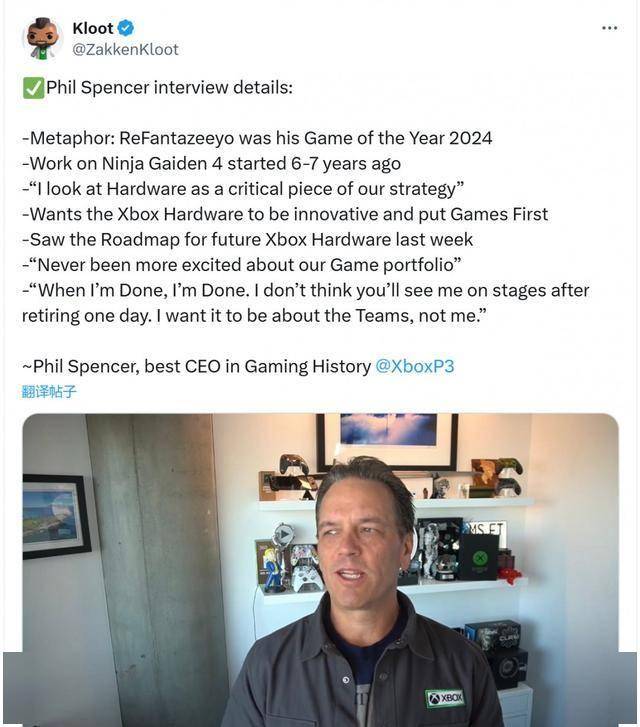Click the MS-FT license plate on shelf
The height and width of the screenshot is (727, 640).
point(486,529)
